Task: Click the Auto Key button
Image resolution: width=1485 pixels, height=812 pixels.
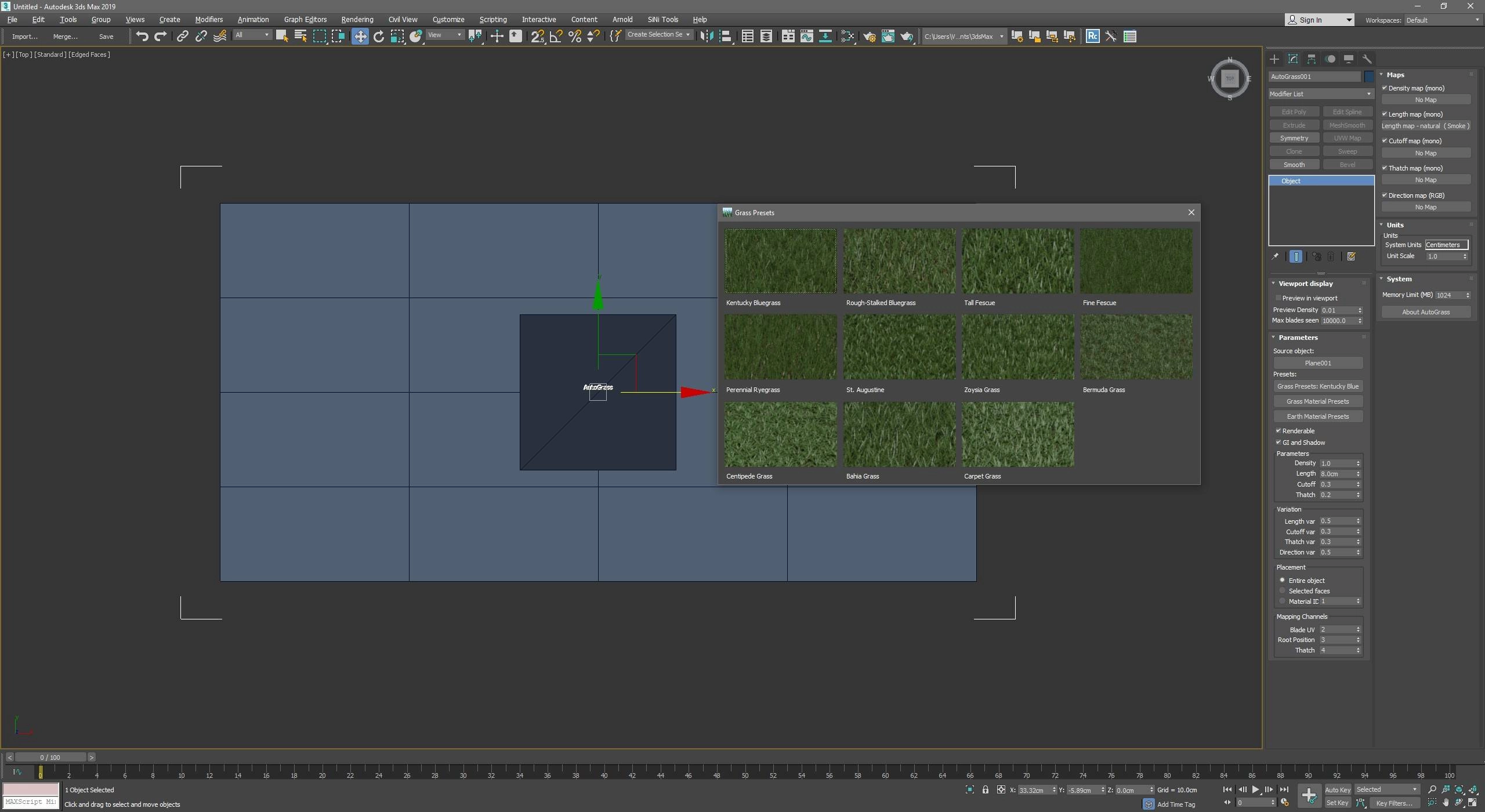Action: [x=1338, y=789]
